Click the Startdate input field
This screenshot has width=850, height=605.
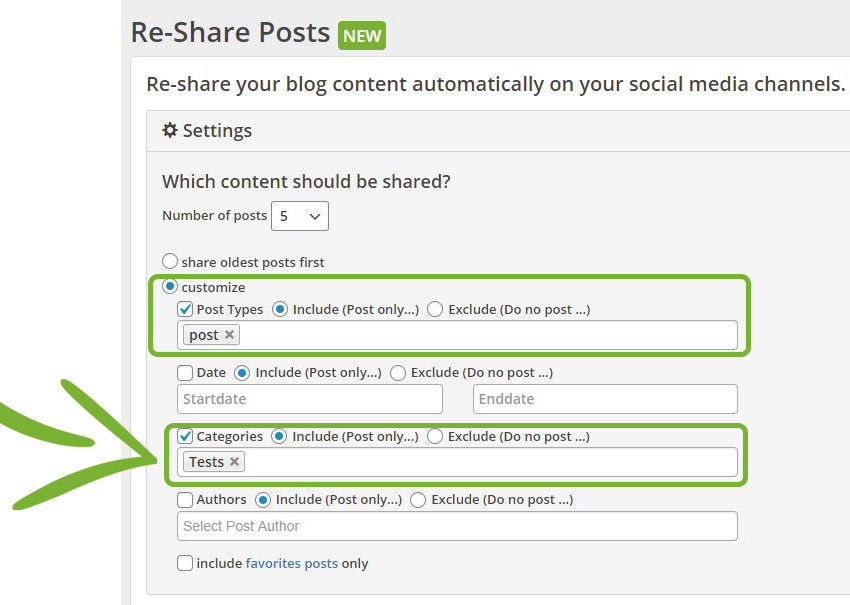pyautogui.click(x=310, y=399)
